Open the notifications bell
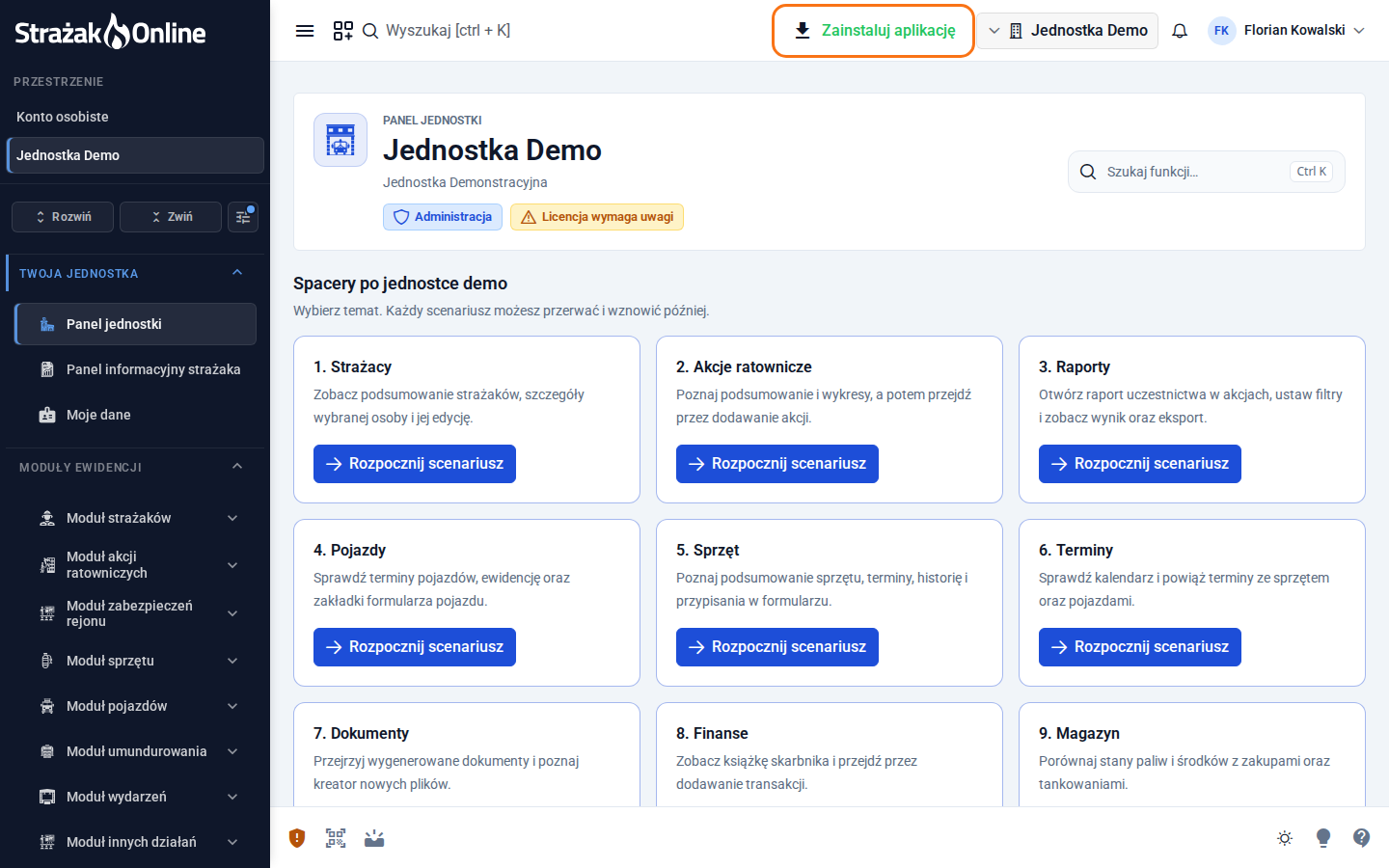The width and height of the screenshot is (1389, 868). (1180, 31)
